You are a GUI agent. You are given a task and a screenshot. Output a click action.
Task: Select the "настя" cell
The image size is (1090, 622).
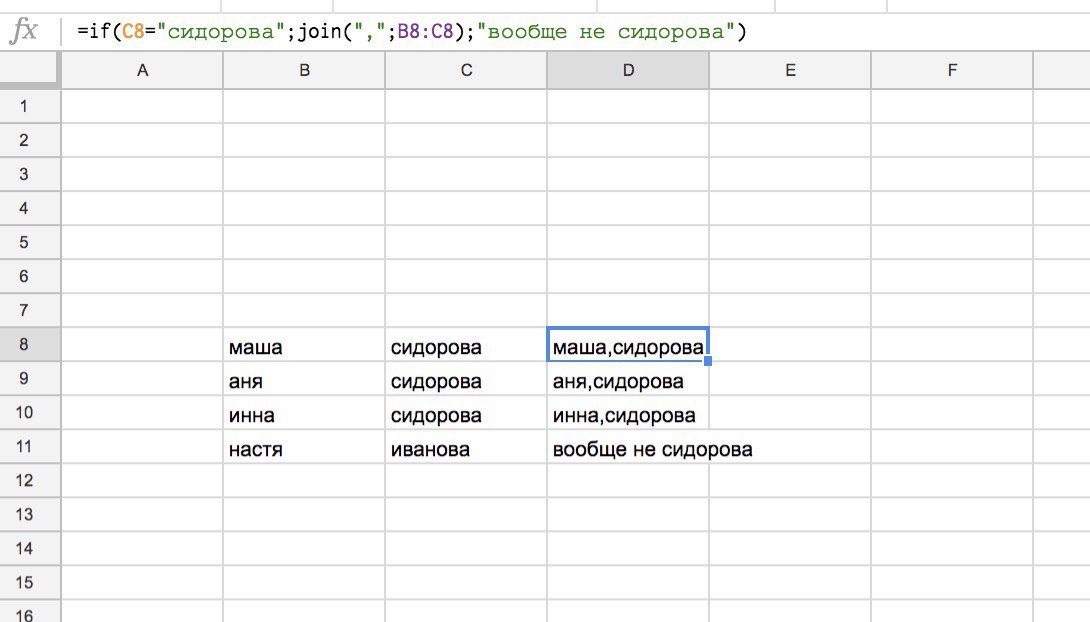pos(304,449)
